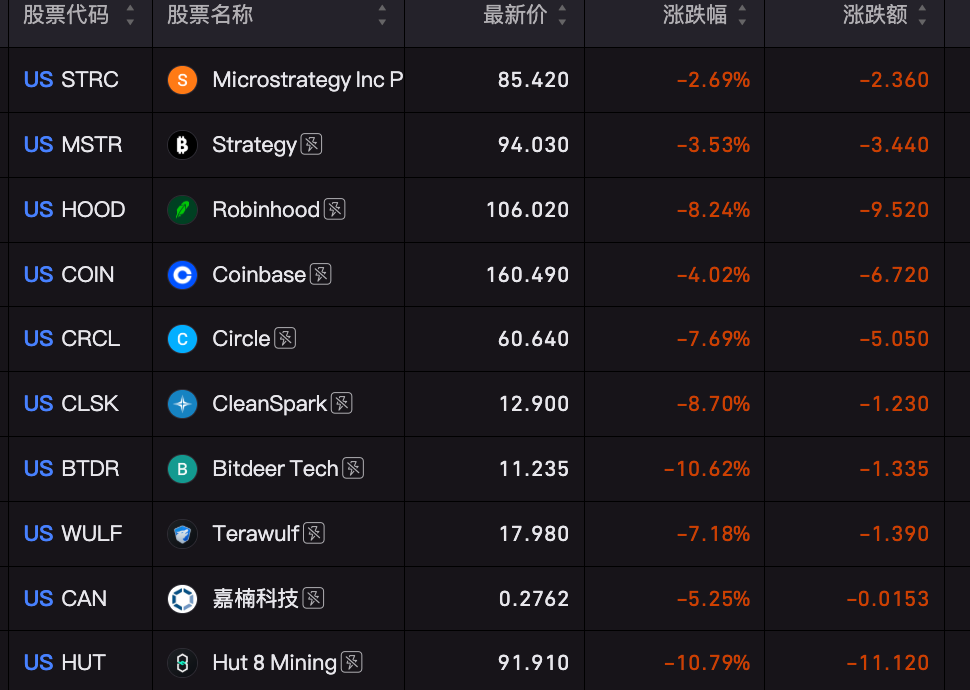Screen dimensions: 970x690
Task: Click the orange Microstrategy Inc logo icon
Action: point(182,80)
